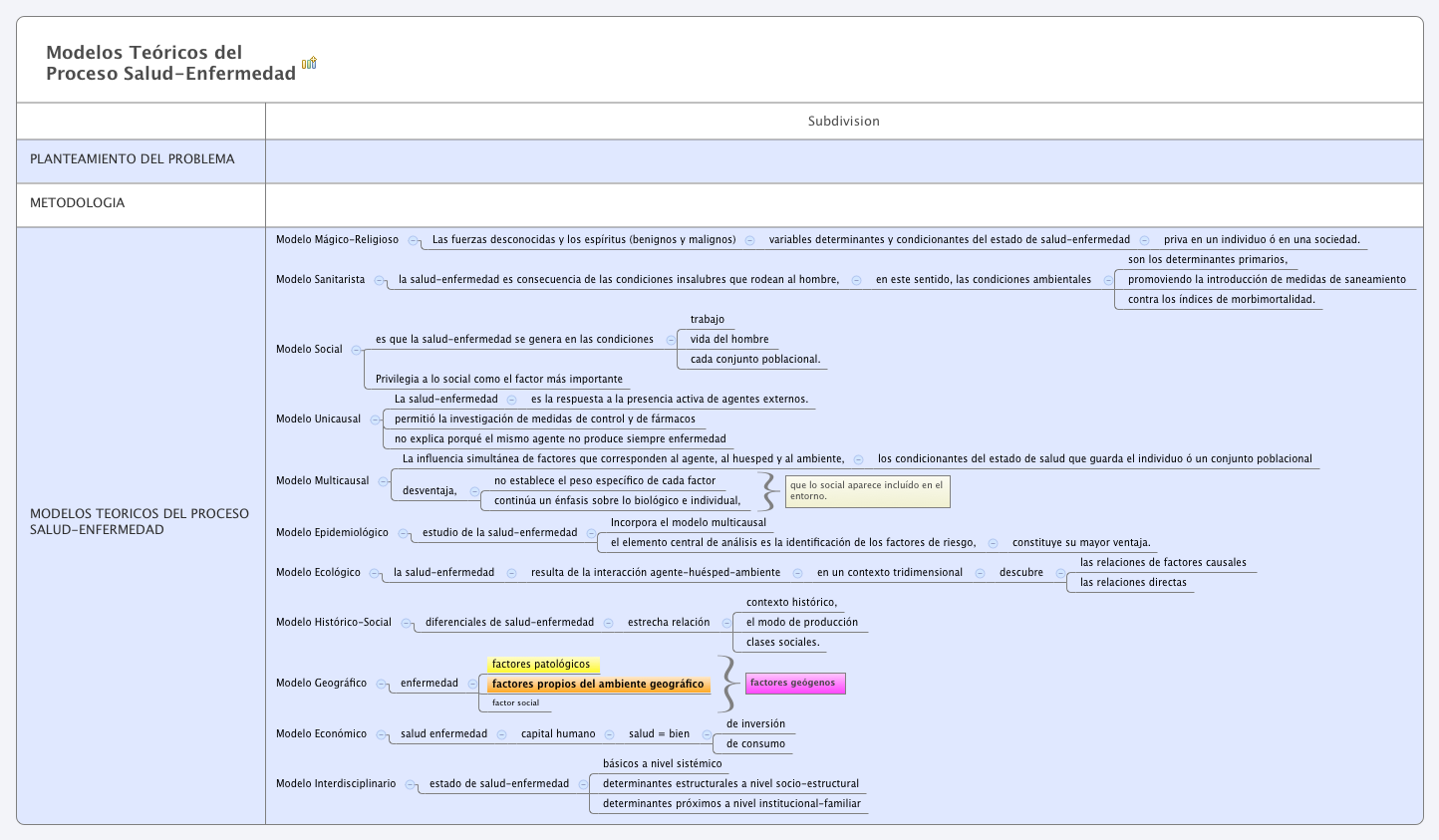Viewport: 1439px width, 840px height.
Task: Collapse the Unicausal 'La salud-enfermedad' node
Action: 511,400
